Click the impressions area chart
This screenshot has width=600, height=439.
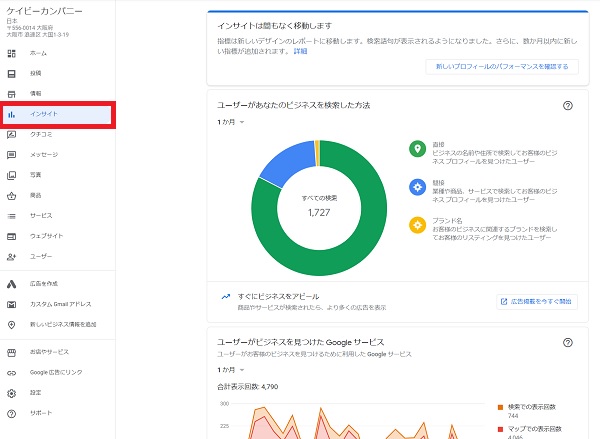[352, 421]
